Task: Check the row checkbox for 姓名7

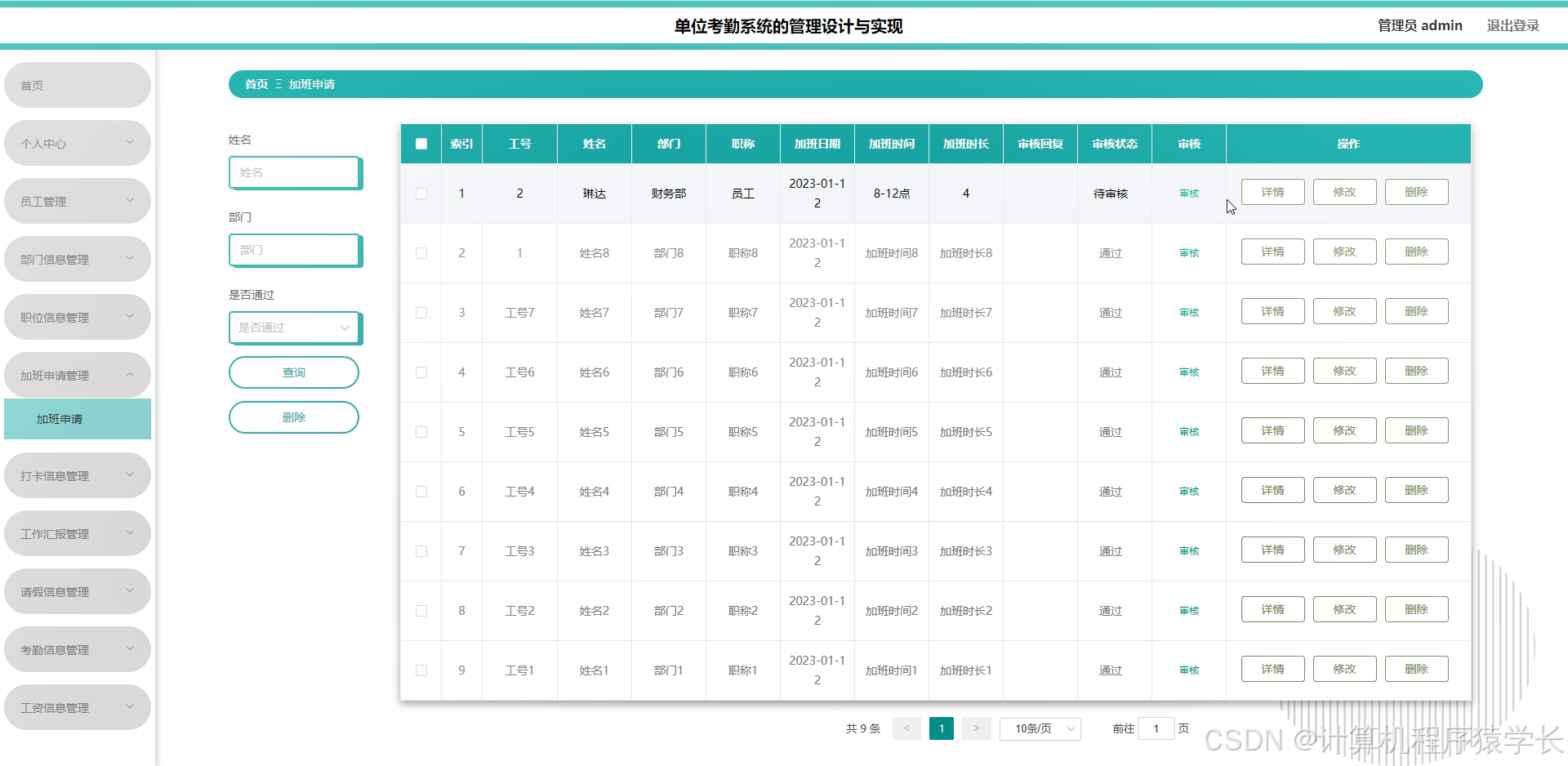Action: (x=421, y=313)
